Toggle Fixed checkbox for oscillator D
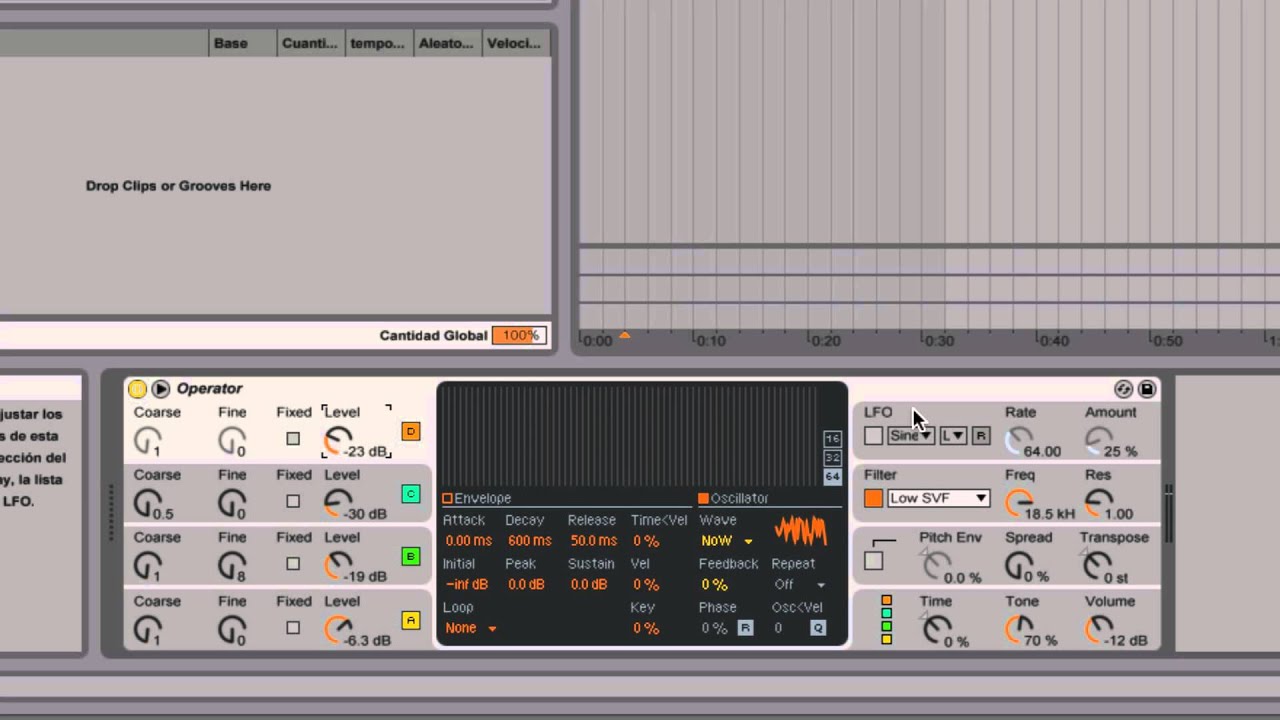Screen dimensions: 1280x720 [x=293, y=438]
